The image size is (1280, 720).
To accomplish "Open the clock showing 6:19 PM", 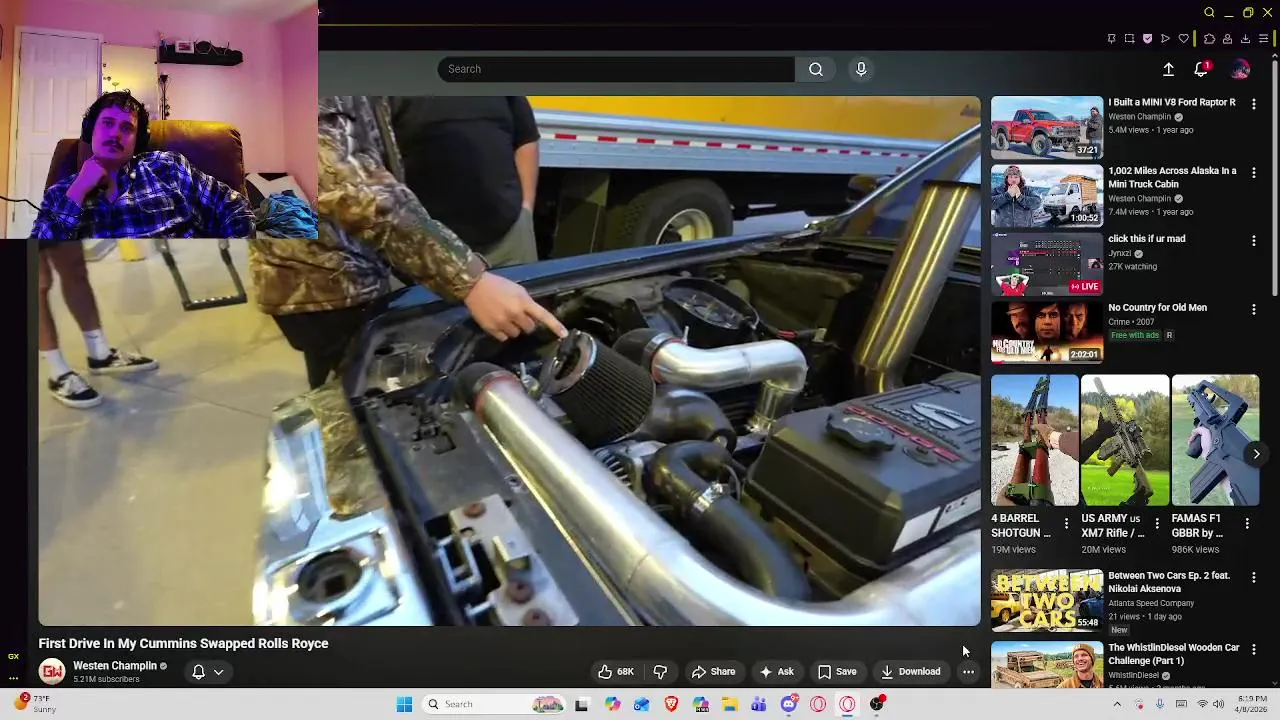I will [1252, 704].
